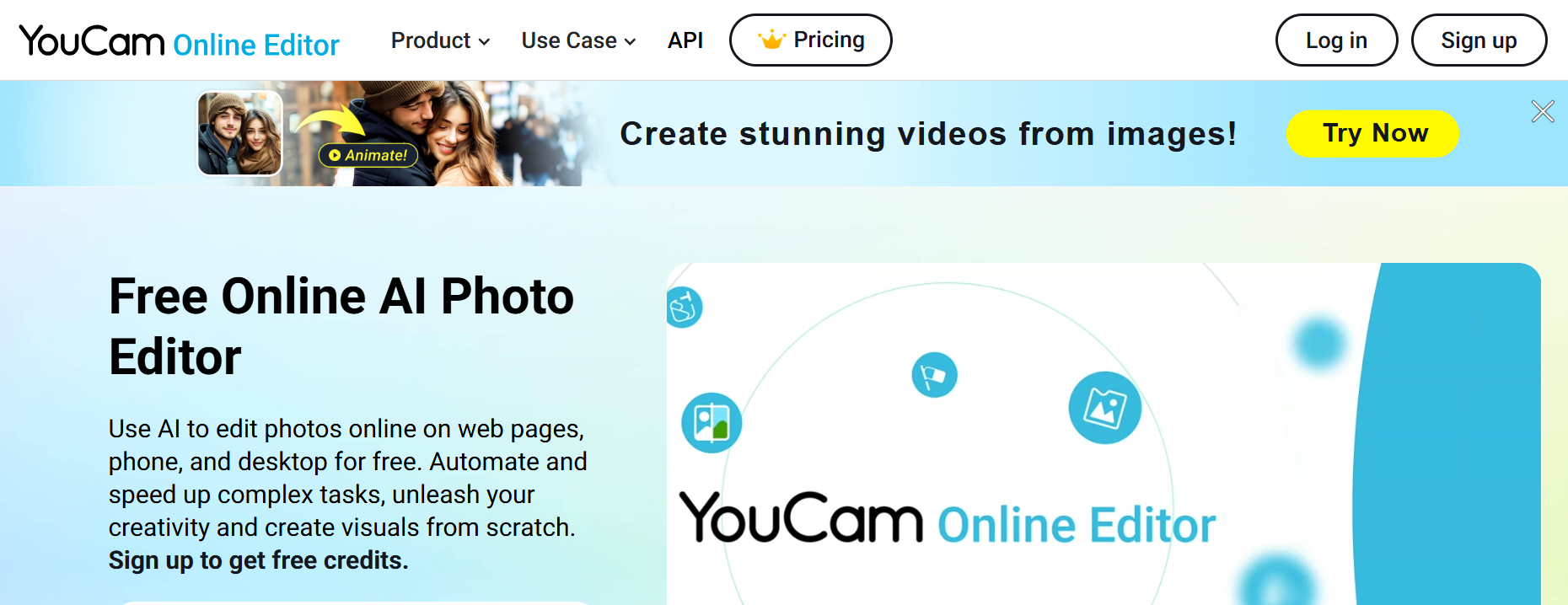Click the Sign up button
The height and width of the screenshot is (605, 1568).
(x=1479, y=40)
